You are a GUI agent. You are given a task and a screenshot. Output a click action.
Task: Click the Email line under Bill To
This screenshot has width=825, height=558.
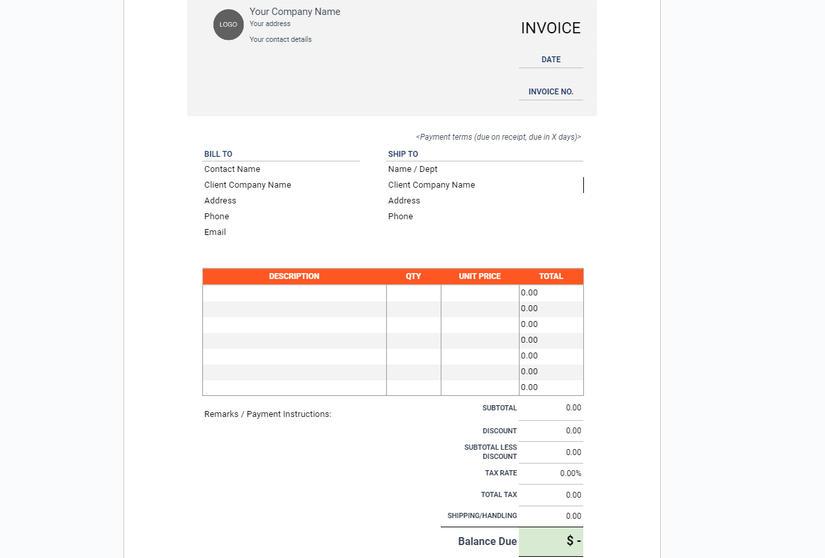point(215,232)
